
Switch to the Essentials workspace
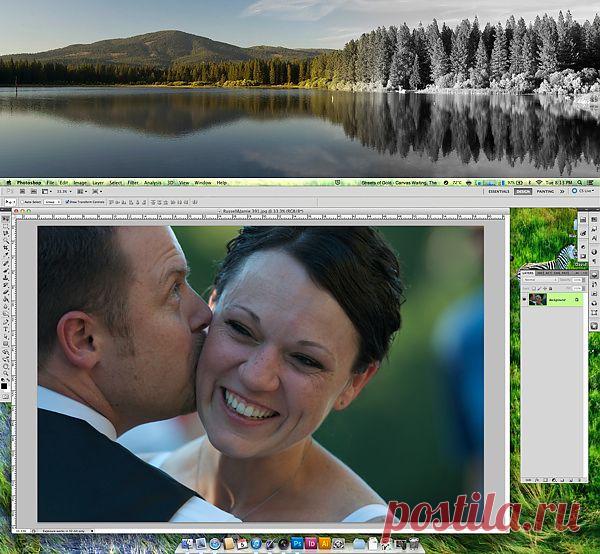(499, 191)
